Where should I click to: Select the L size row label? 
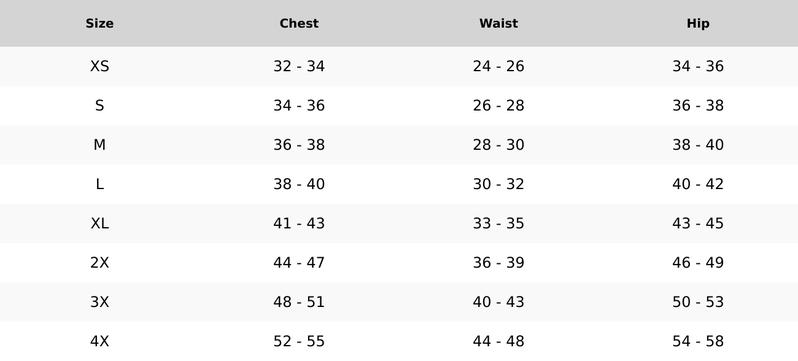[x=99, y=184]
